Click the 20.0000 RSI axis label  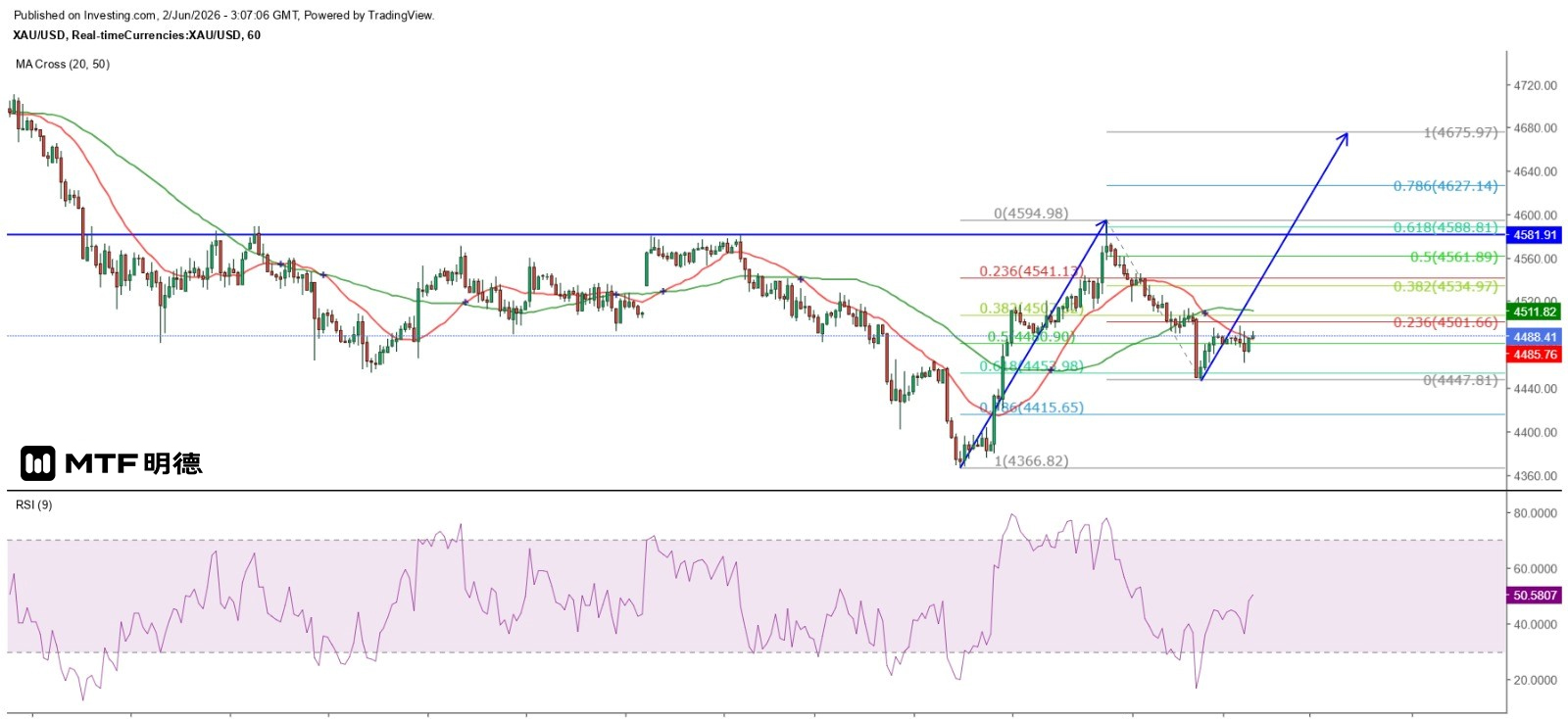click(x=1535, y=681)
